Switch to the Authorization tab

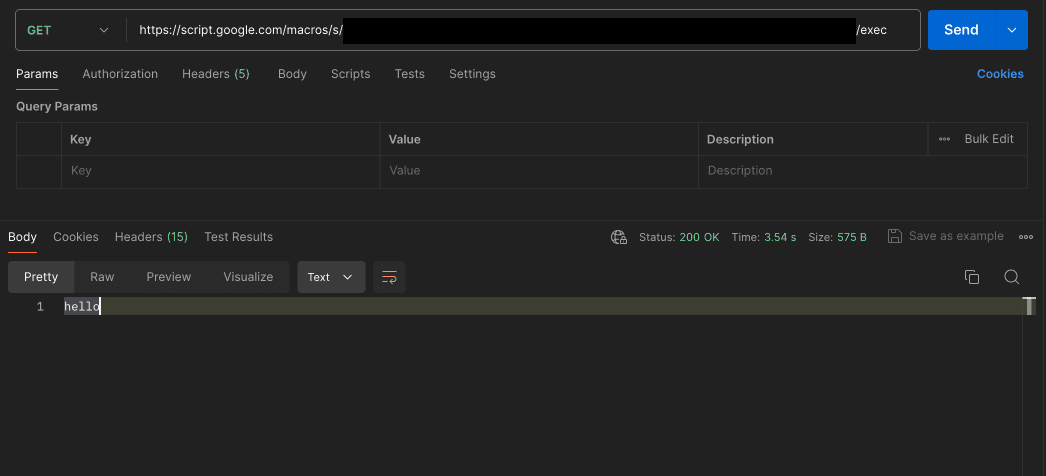point(120,74)
